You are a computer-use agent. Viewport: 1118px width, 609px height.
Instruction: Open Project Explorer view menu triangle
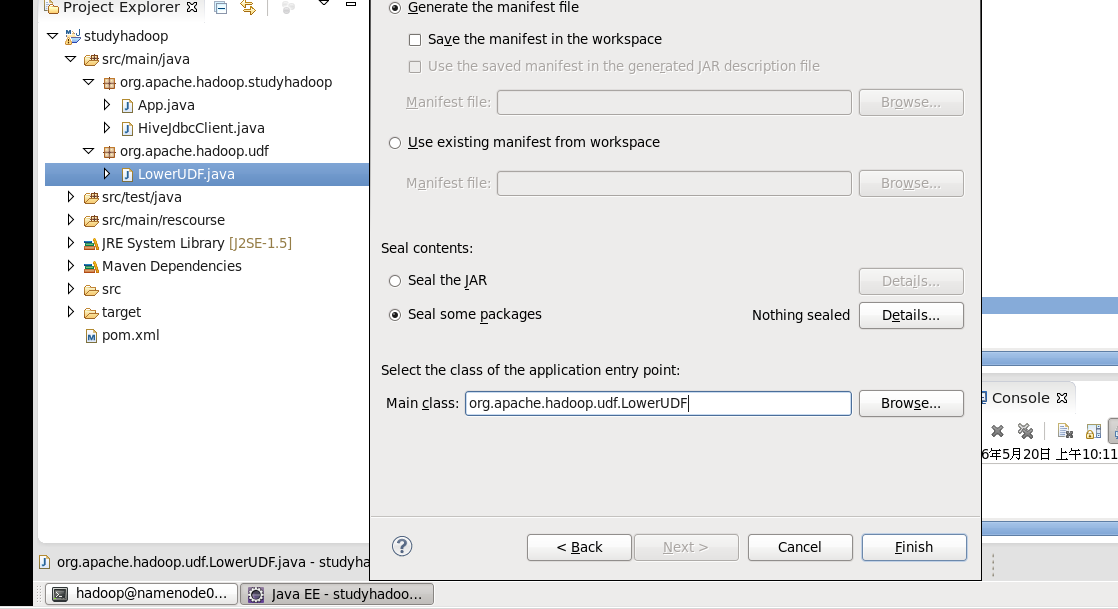(x=324, y=4)
